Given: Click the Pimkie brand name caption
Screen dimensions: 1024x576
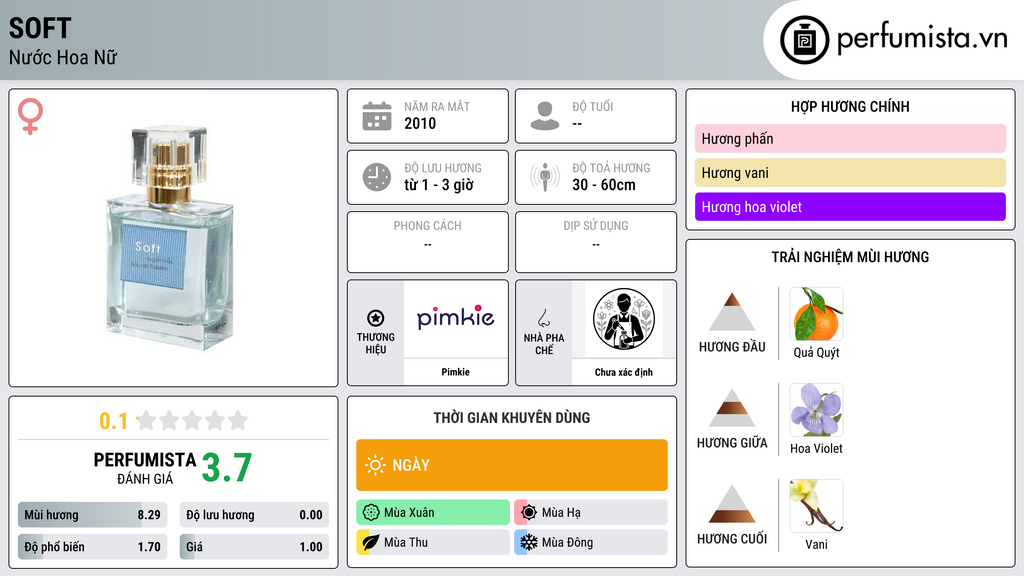Looking at the screenshot, I should [455, 372].
